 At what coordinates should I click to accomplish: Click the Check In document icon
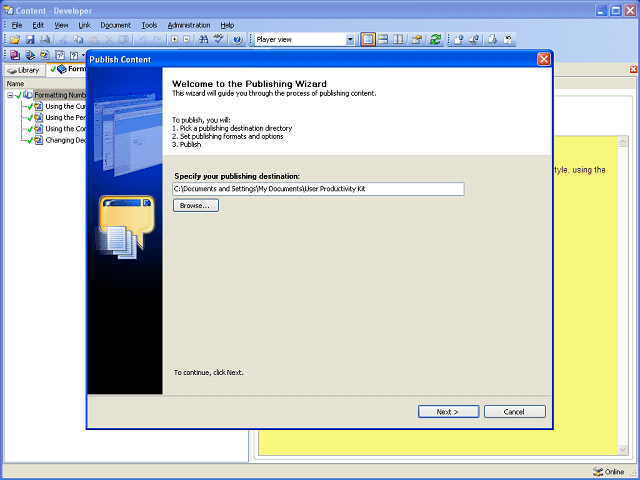(x=459, y=40)
